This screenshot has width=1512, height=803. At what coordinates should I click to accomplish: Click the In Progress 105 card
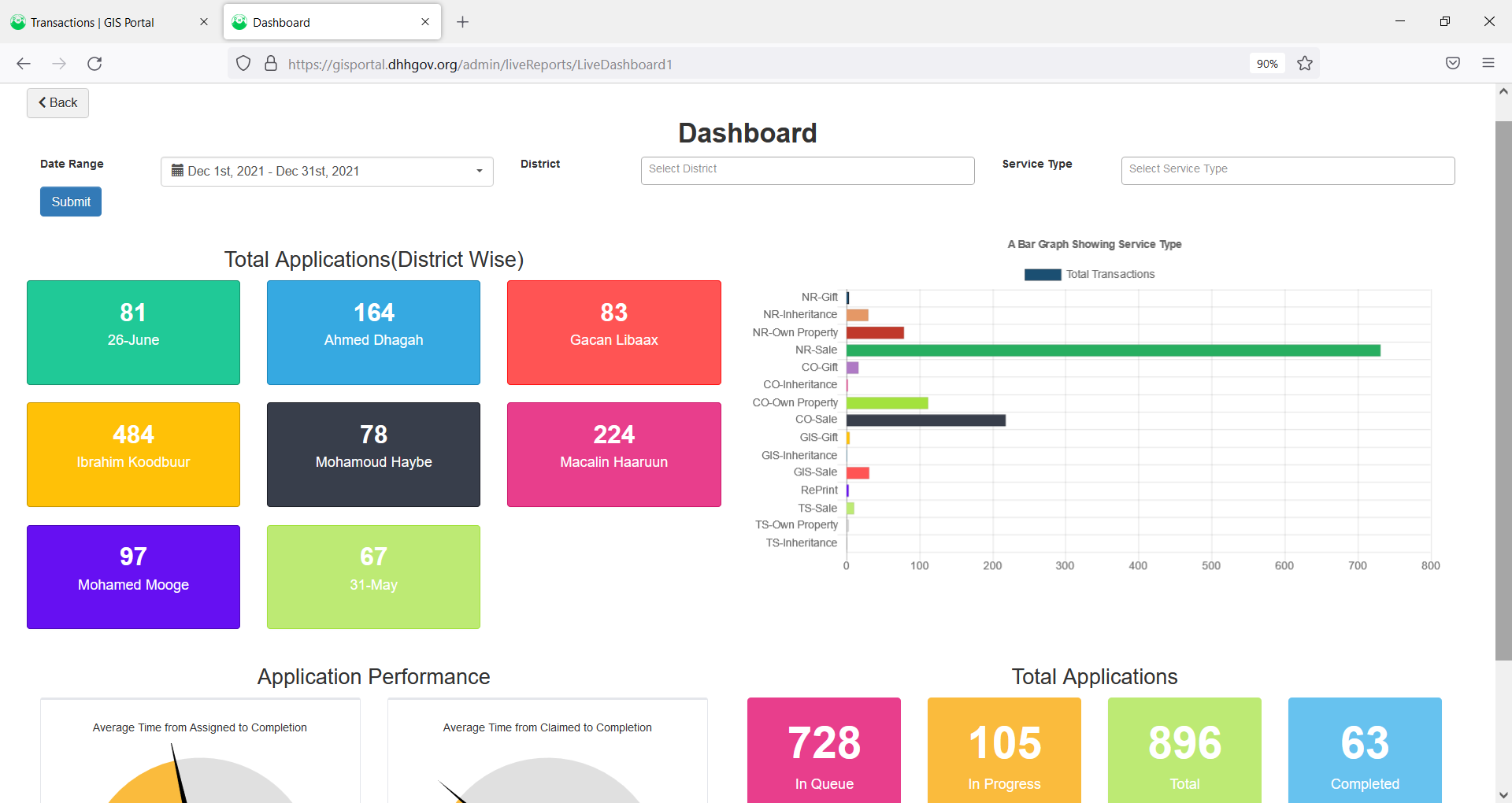(1004, 750)
